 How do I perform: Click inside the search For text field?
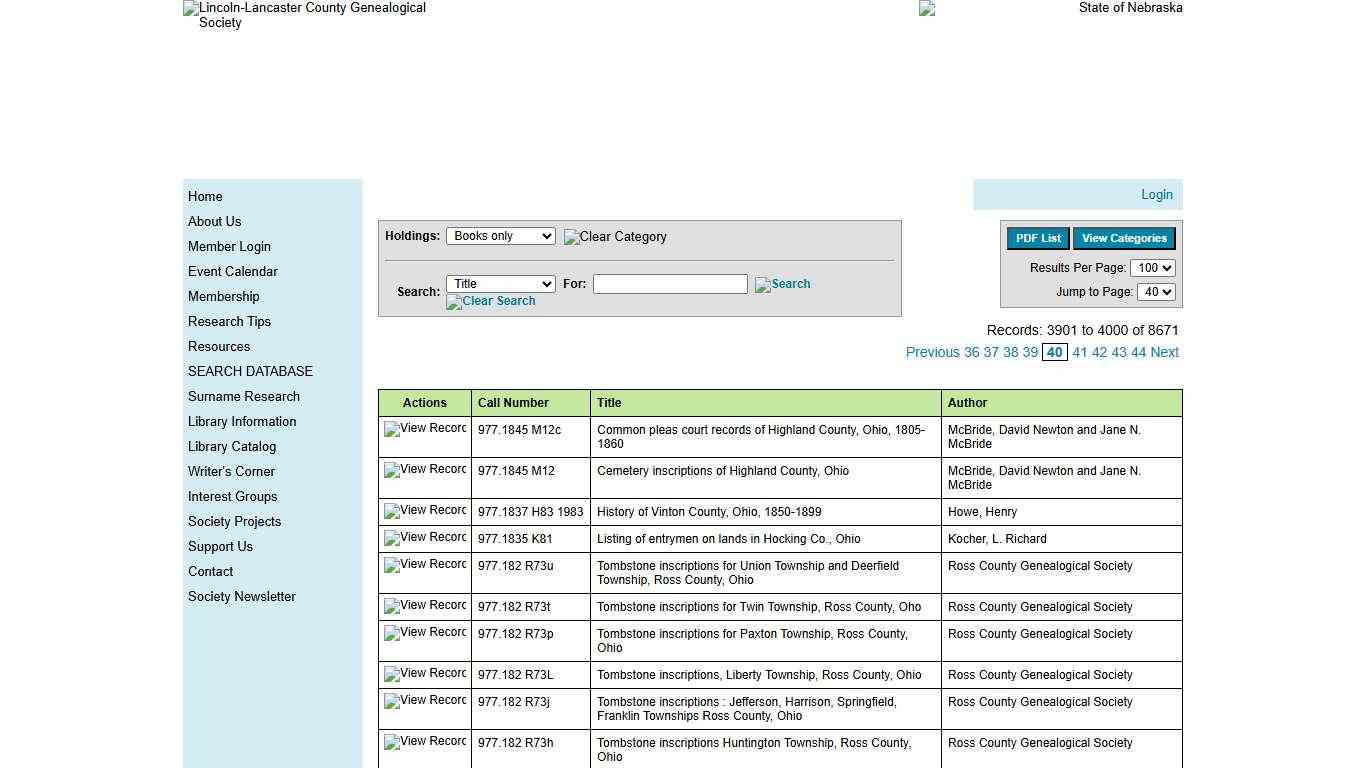point(670,284)
